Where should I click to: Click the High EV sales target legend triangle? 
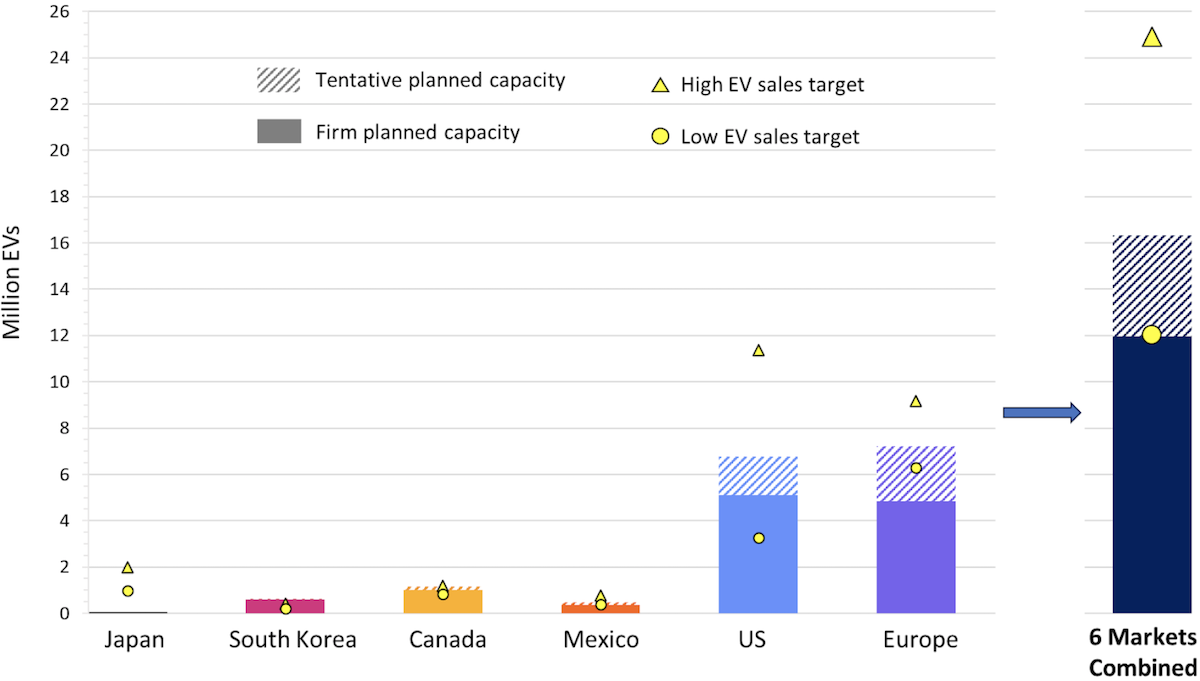click(660, 86)
